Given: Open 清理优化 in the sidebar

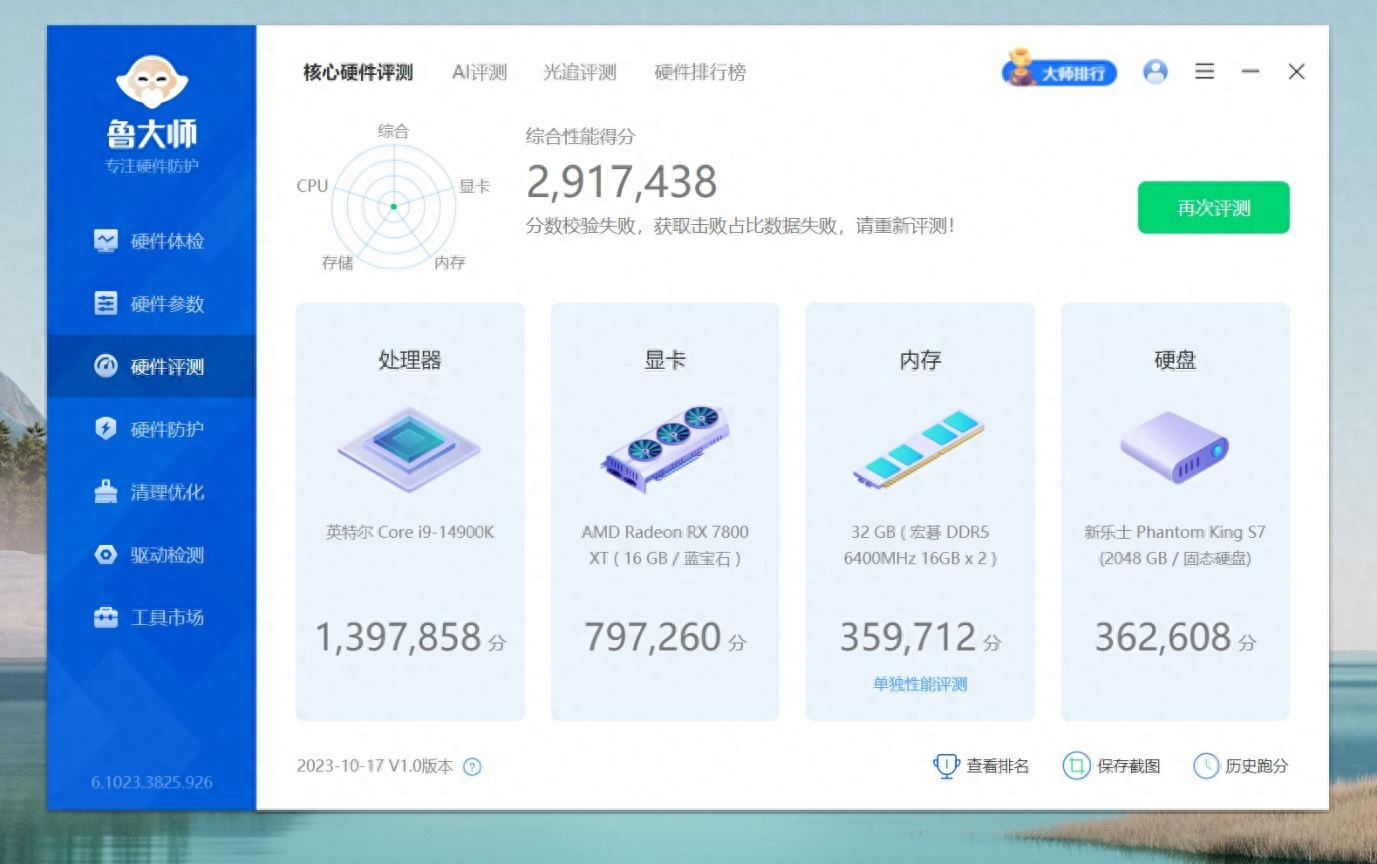Looking at the screenshot, I should (x=151, y=492).
